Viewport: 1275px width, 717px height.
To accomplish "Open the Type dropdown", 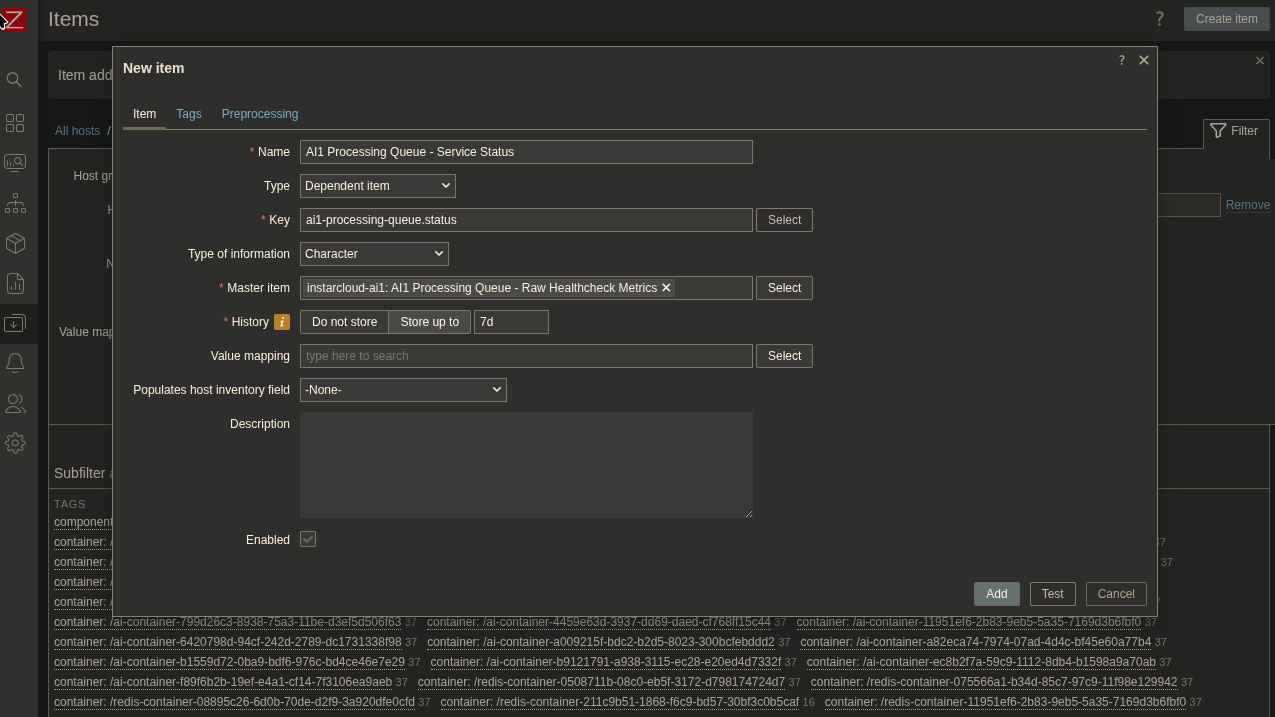I will point(377,186).
